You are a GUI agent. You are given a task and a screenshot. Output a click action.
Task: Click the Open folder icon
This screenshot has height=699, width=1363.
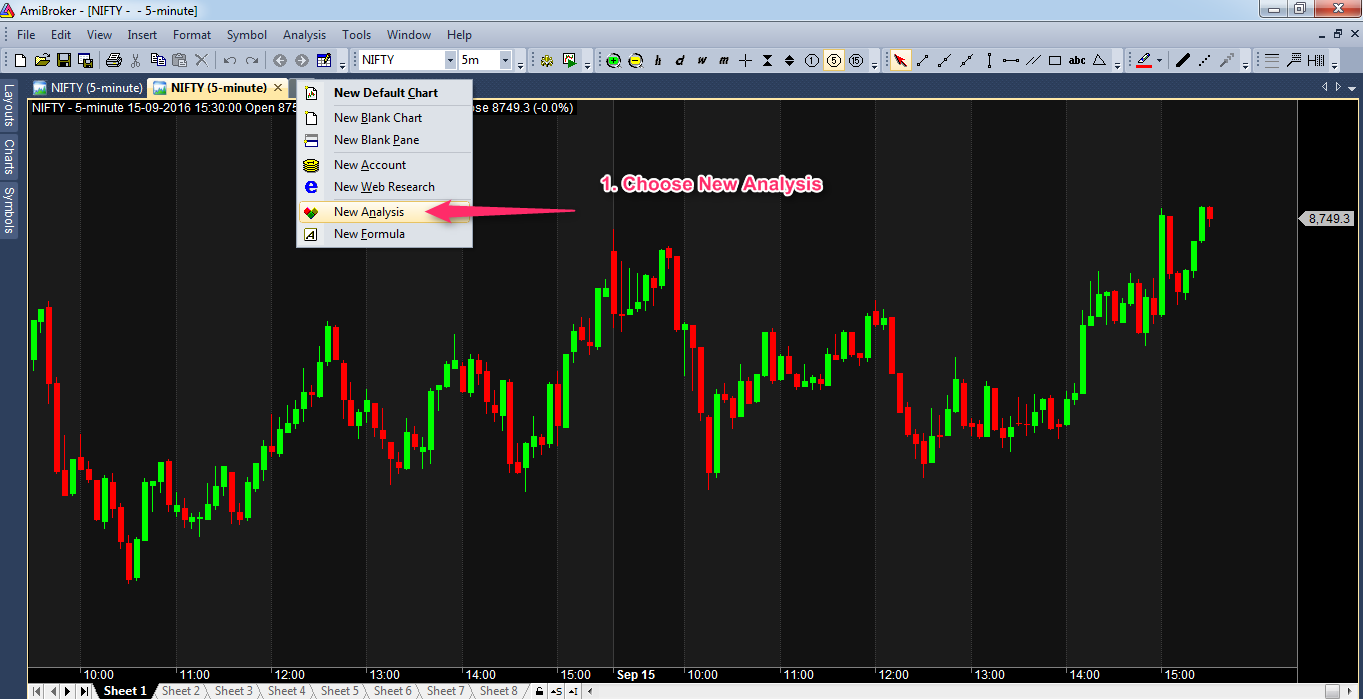click(44, 60)
